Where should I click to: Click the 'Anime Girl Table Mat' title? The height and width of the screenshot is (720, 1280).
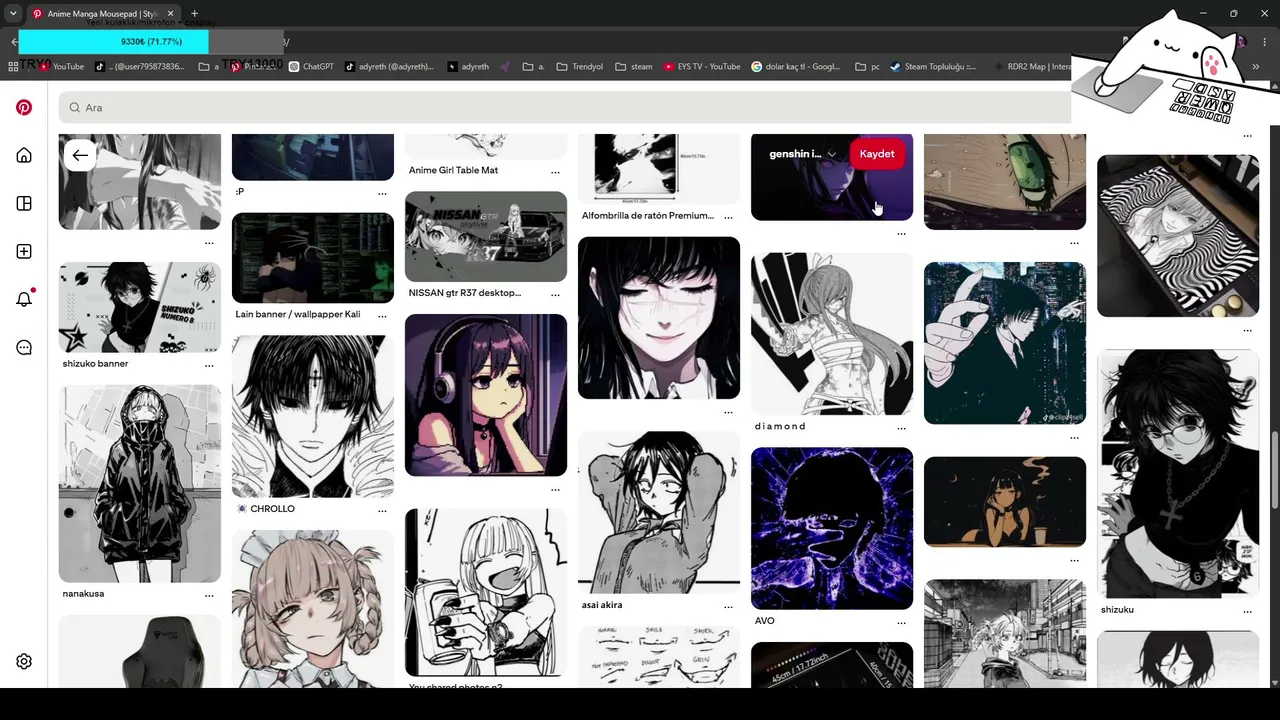(x=453, y=171)
